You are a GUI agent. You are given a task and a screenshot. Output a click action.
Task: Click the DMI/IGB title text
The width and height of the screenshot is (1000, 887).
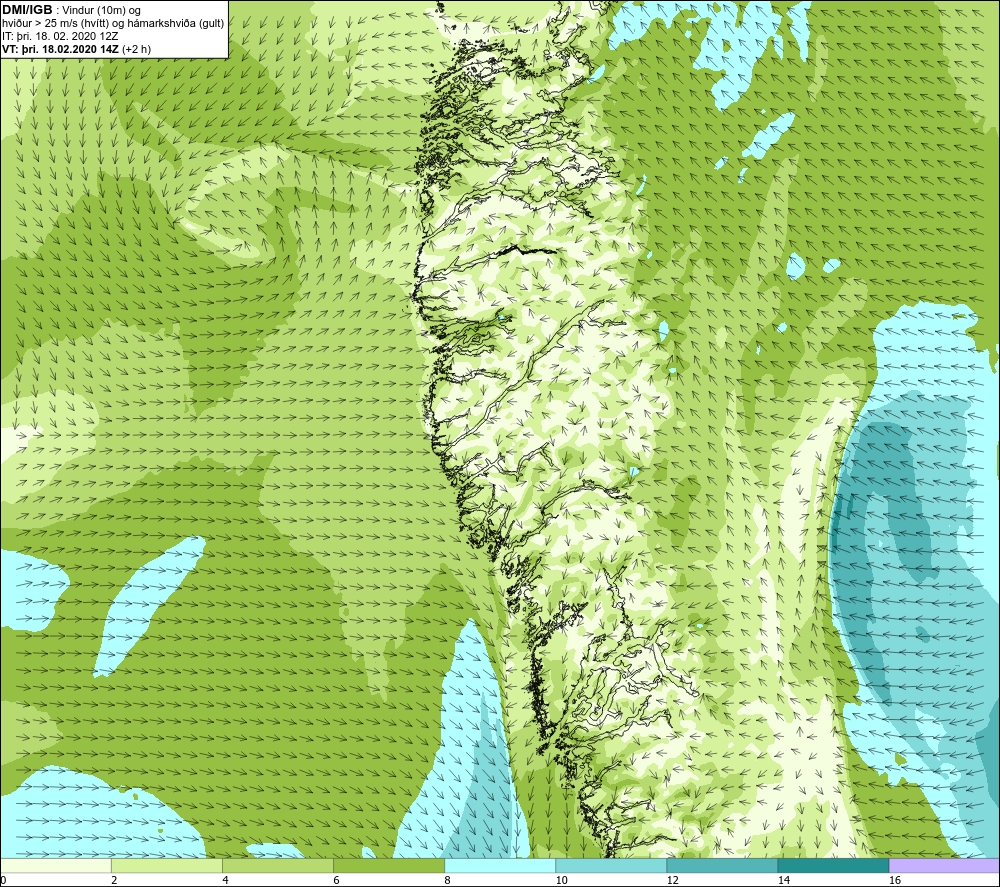coord(27,10)
